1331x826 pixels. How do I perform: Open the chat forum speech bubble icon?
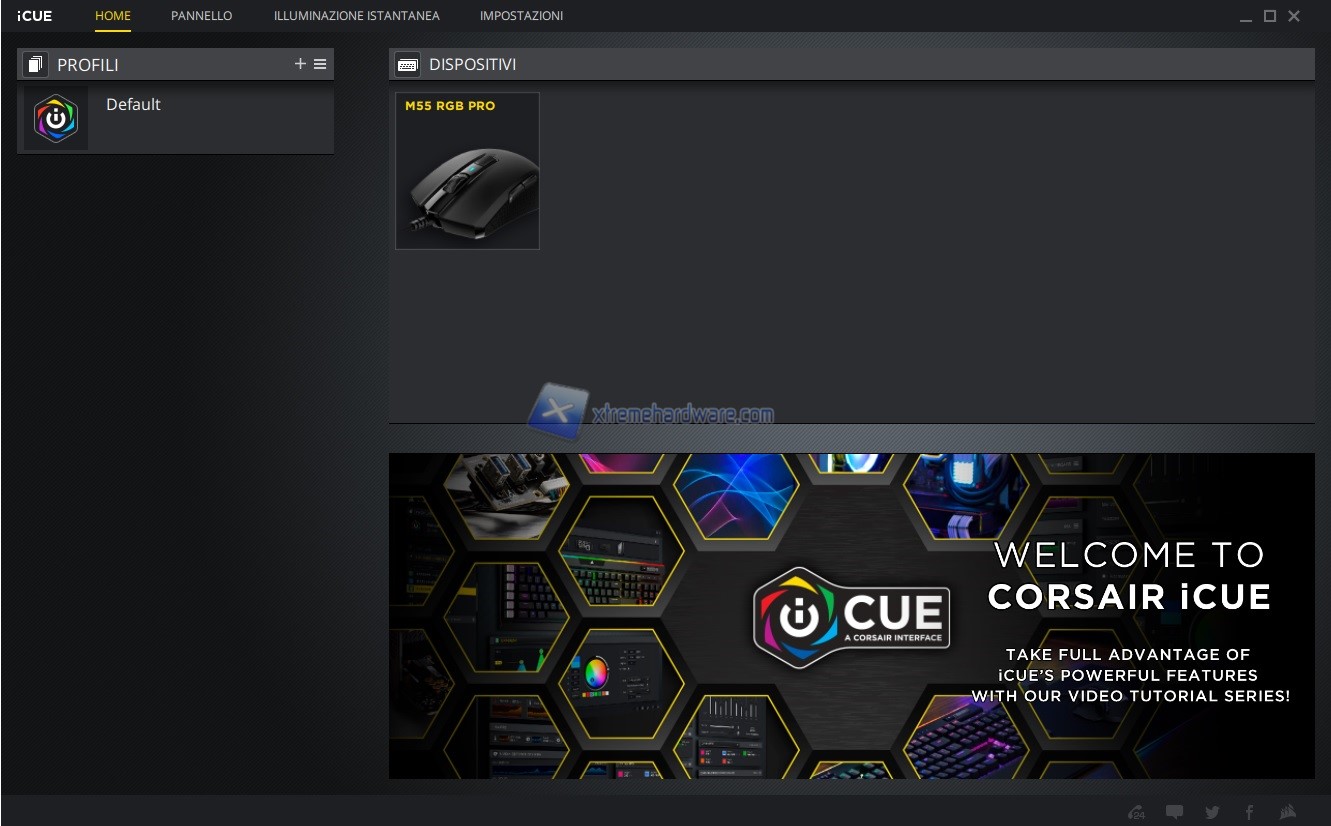[1174, 812]
